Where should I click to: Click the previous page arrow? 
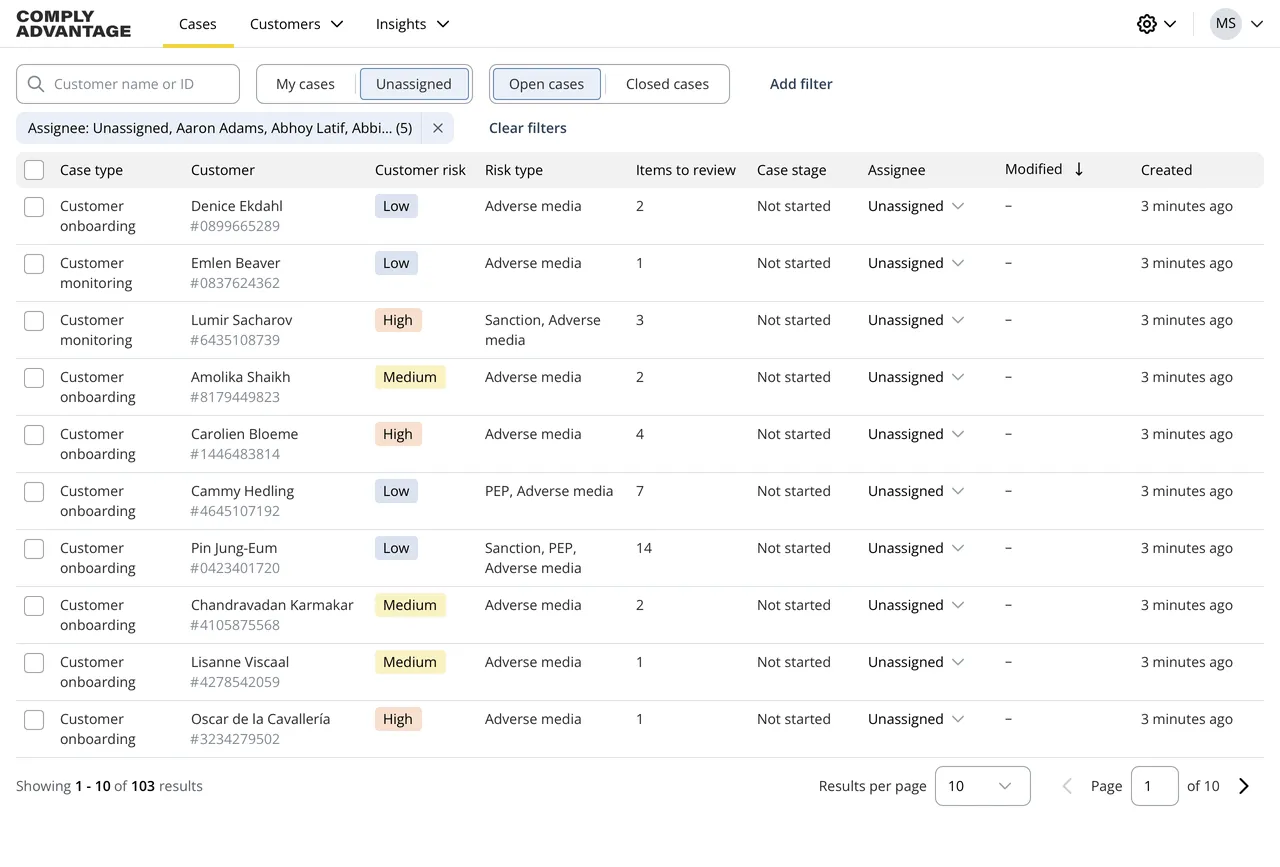(1066, 786)
